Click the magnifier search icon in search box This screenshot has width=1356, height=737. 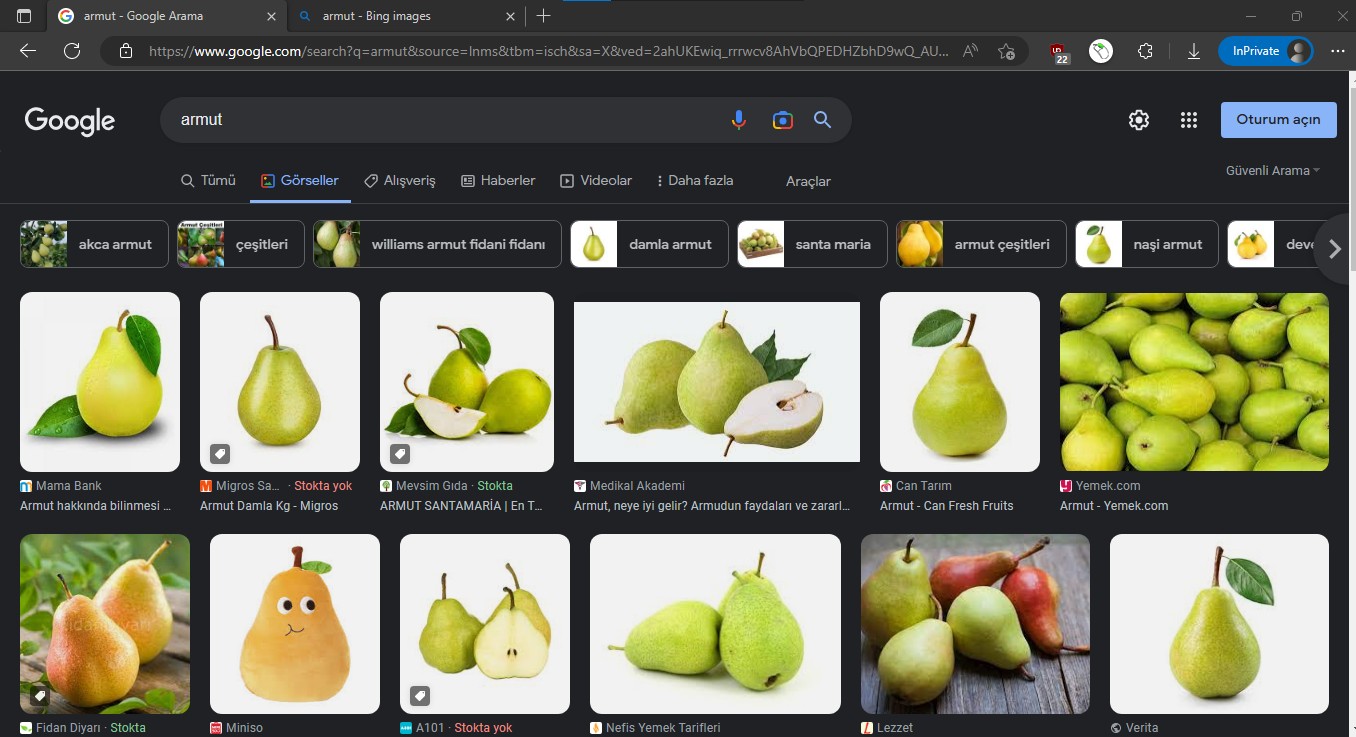point(822,120)
